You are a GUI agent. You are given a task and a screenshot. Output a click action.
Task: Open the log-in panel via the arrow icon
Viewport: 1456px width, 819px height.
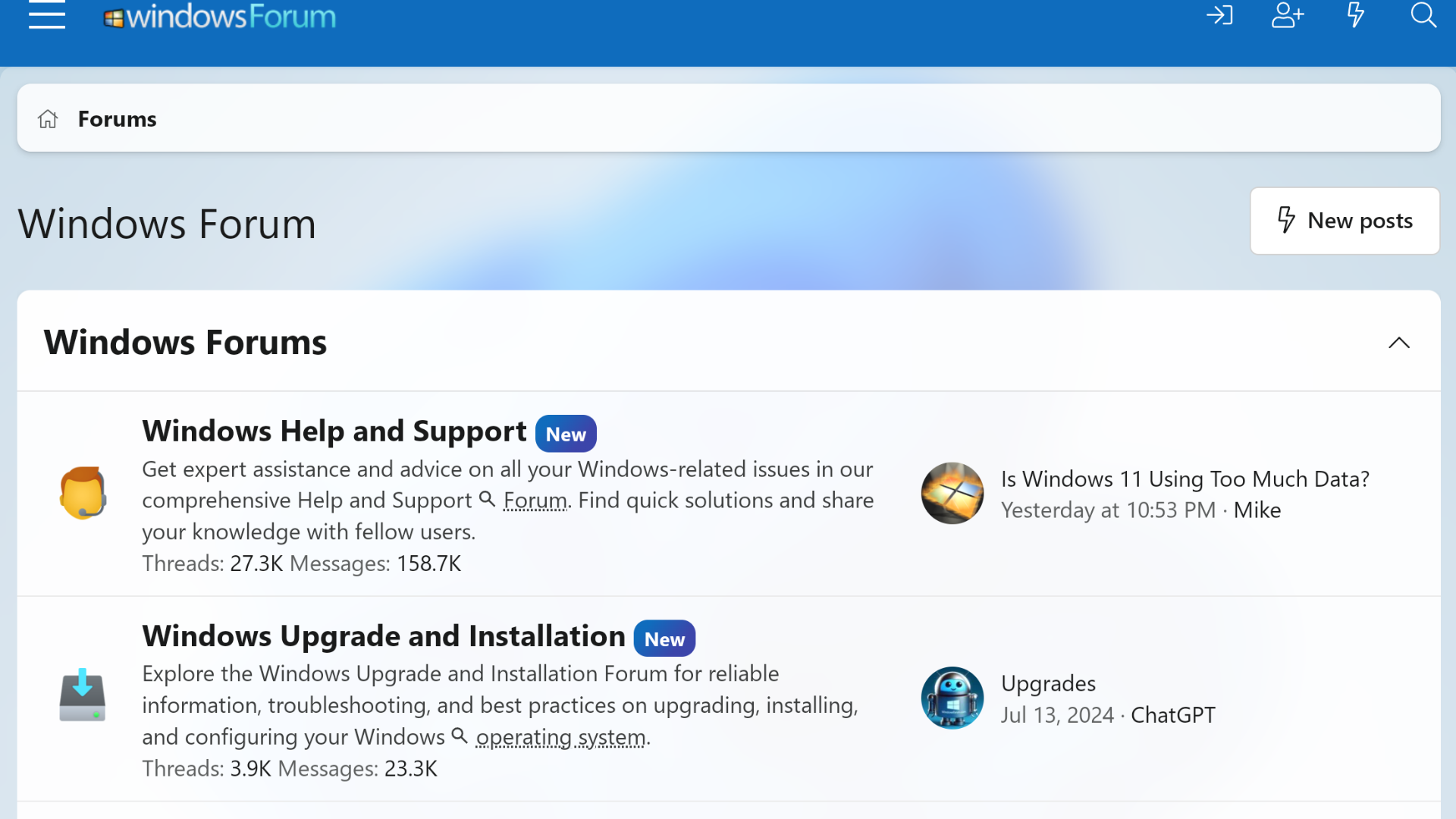pos(1219,15)
